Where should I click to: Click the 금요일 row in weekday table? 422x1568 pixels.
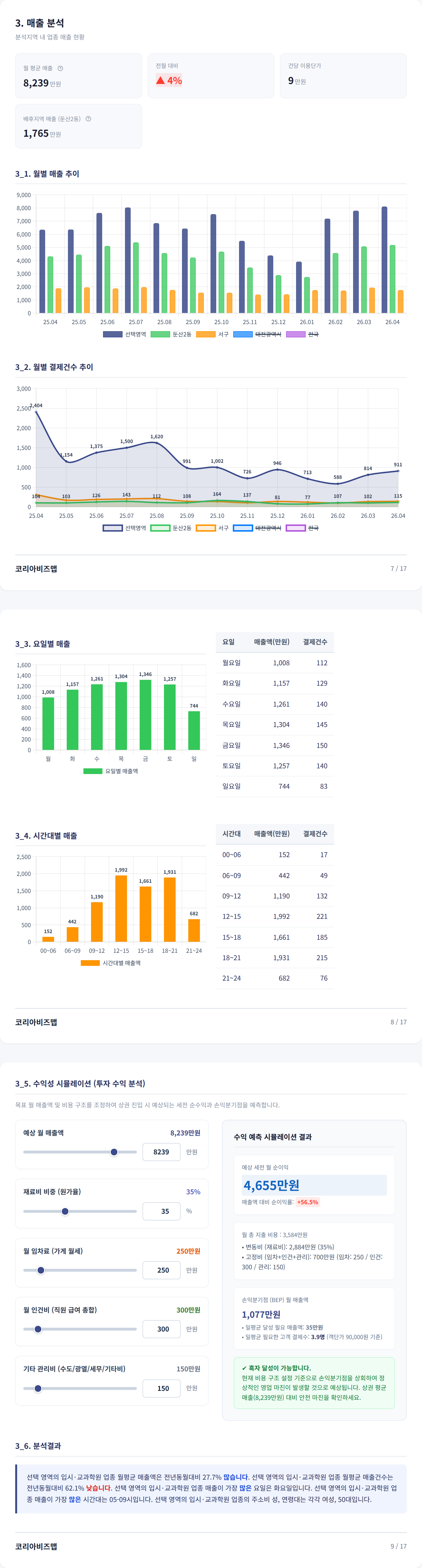click(275, 745)
